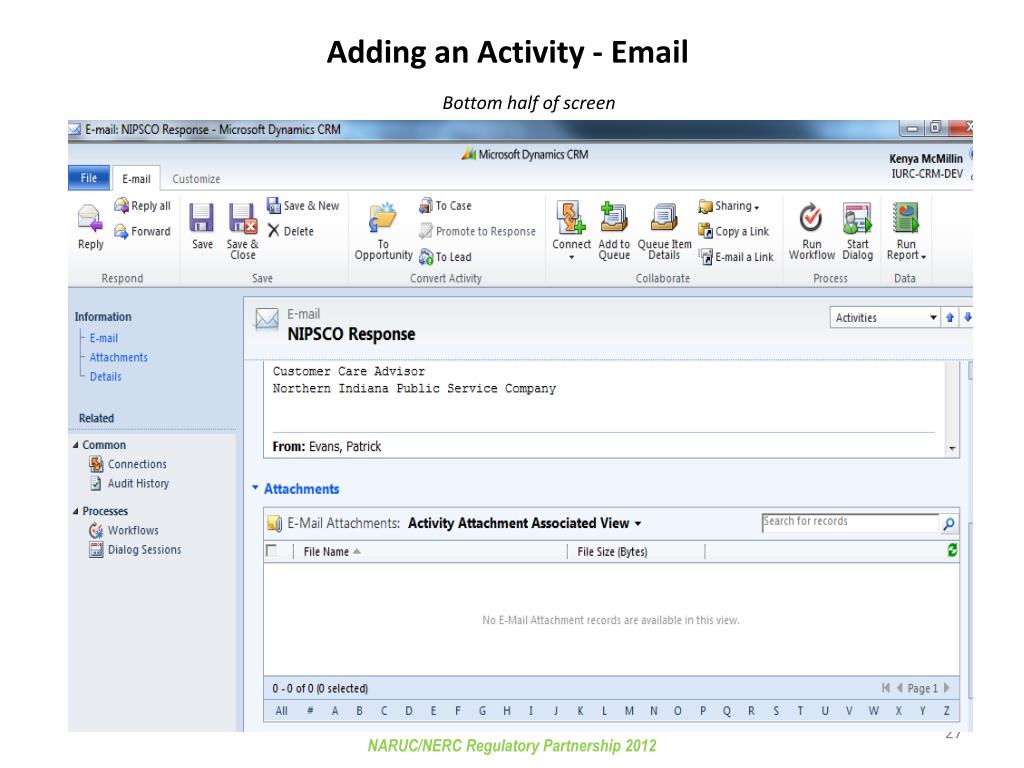Screen dimensions: 1024x768
Task: Run Workflow from Process group
Action: 812,231
